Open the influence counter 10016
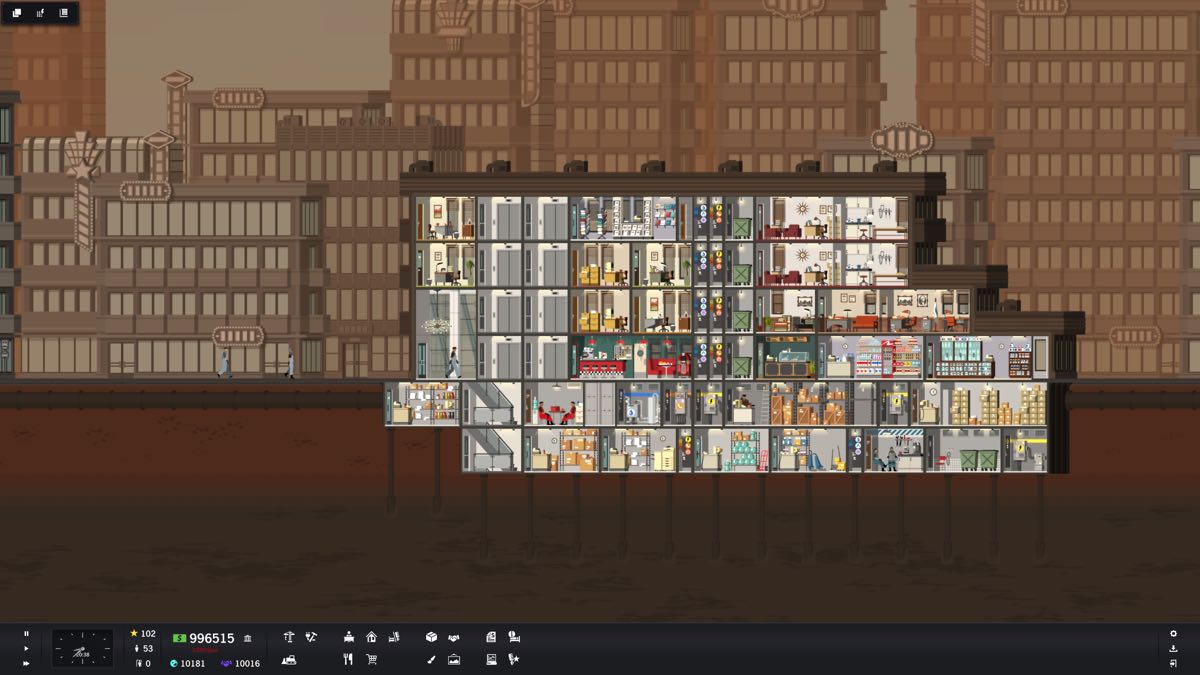Viewport: 1200px width, 675px height. coord(240,663)
